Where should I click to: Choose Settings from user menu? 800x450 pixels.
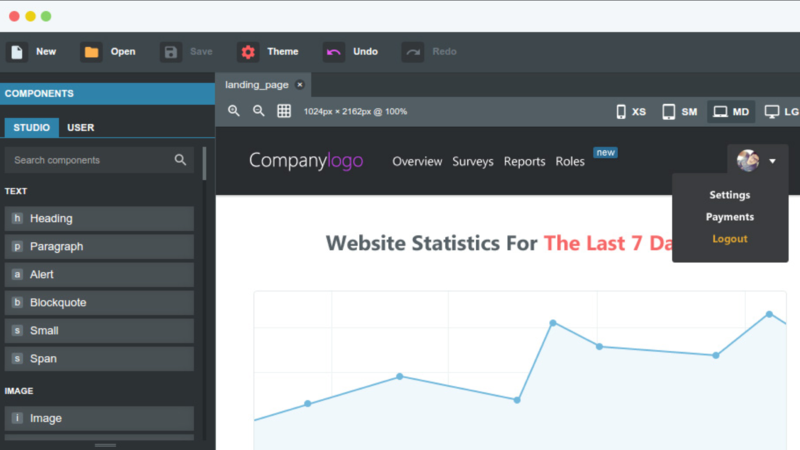[730, 195]
